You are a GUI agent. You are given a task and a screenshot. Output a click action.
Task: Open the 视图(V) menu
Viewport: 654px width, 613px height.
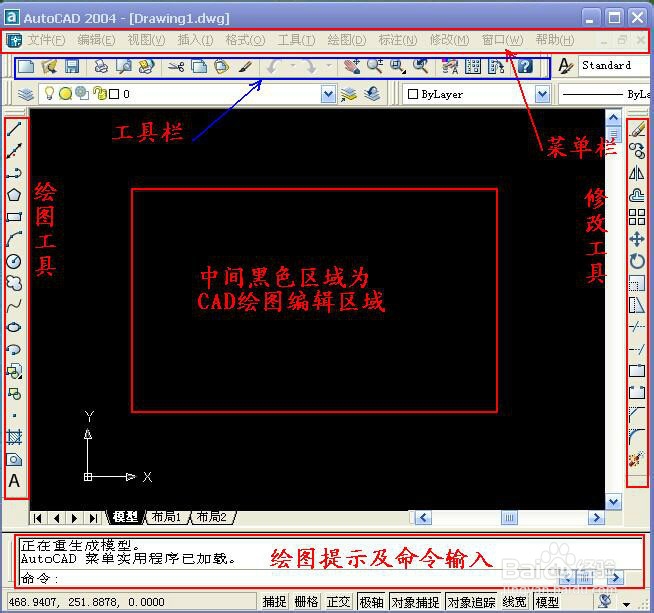(x=146, y=40)
